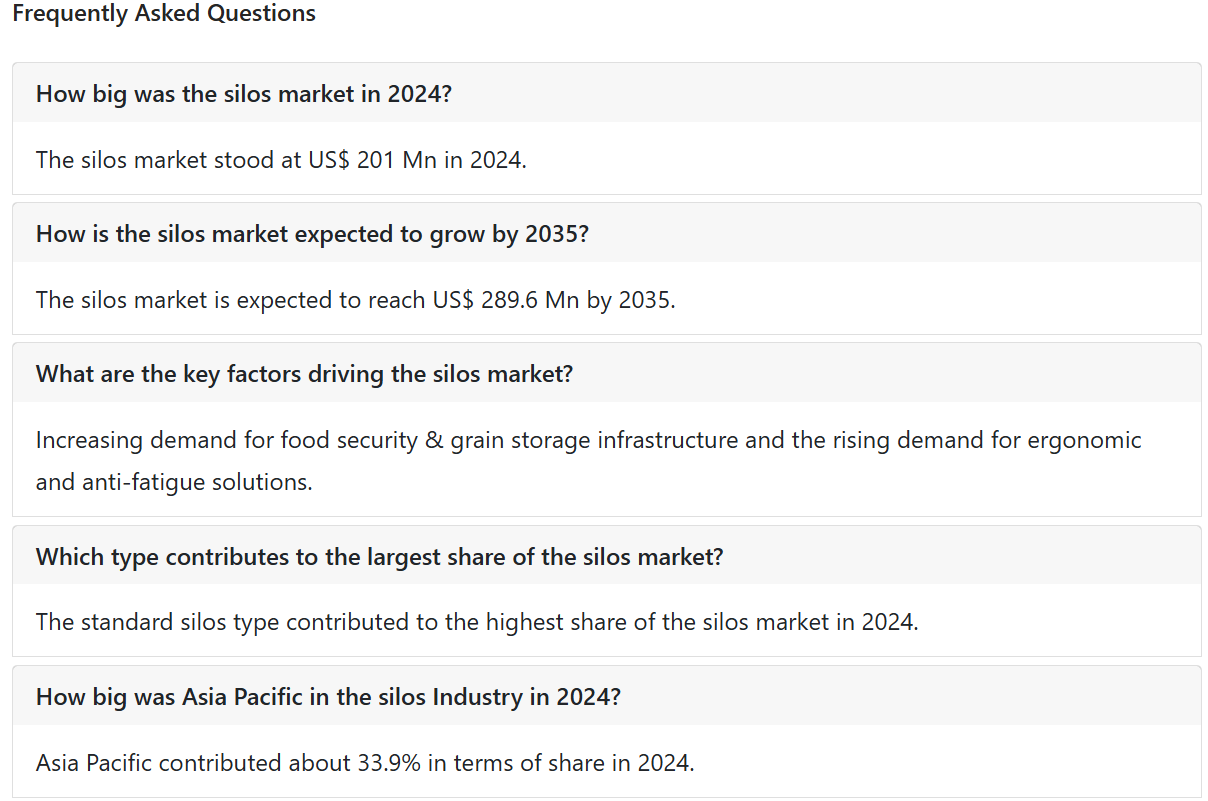Click the "and anti-fatigue solutions." text line
Image resolution: width=1208 pixels, height=801 pixels.
pyautogui.click(x=174, y=482)
